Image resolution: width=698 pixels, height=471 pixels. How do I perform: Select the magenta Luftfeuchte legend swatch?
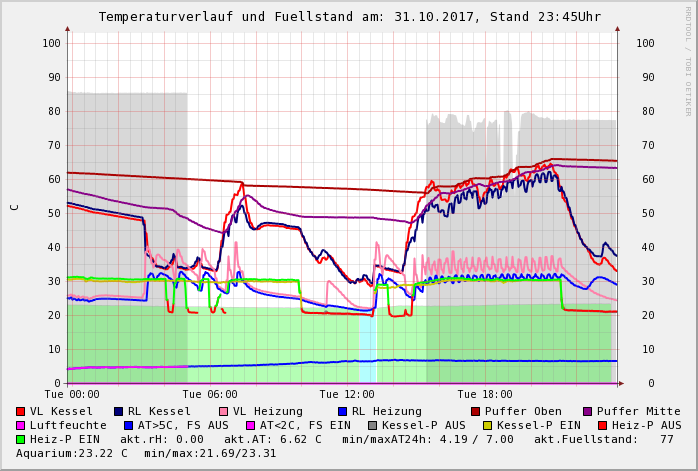tap(21, 425)
